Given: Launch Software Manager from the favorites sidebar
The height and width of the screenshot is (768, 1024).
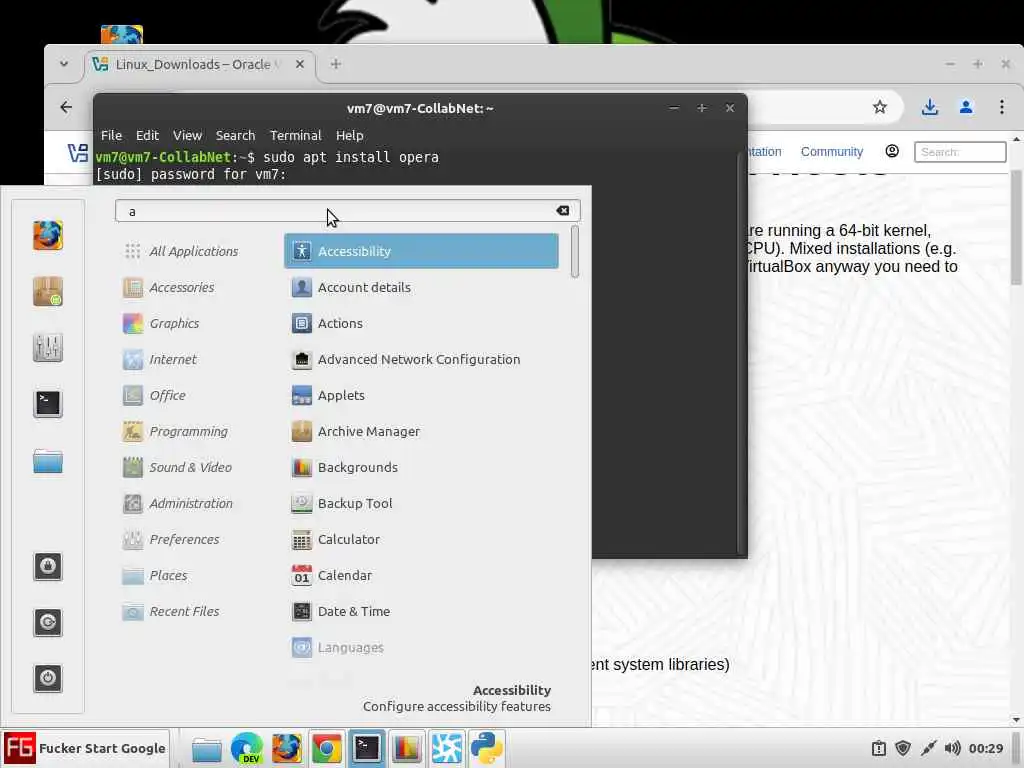Looking at the screenshot, I should pyautogui.click(x=48, y=291).
